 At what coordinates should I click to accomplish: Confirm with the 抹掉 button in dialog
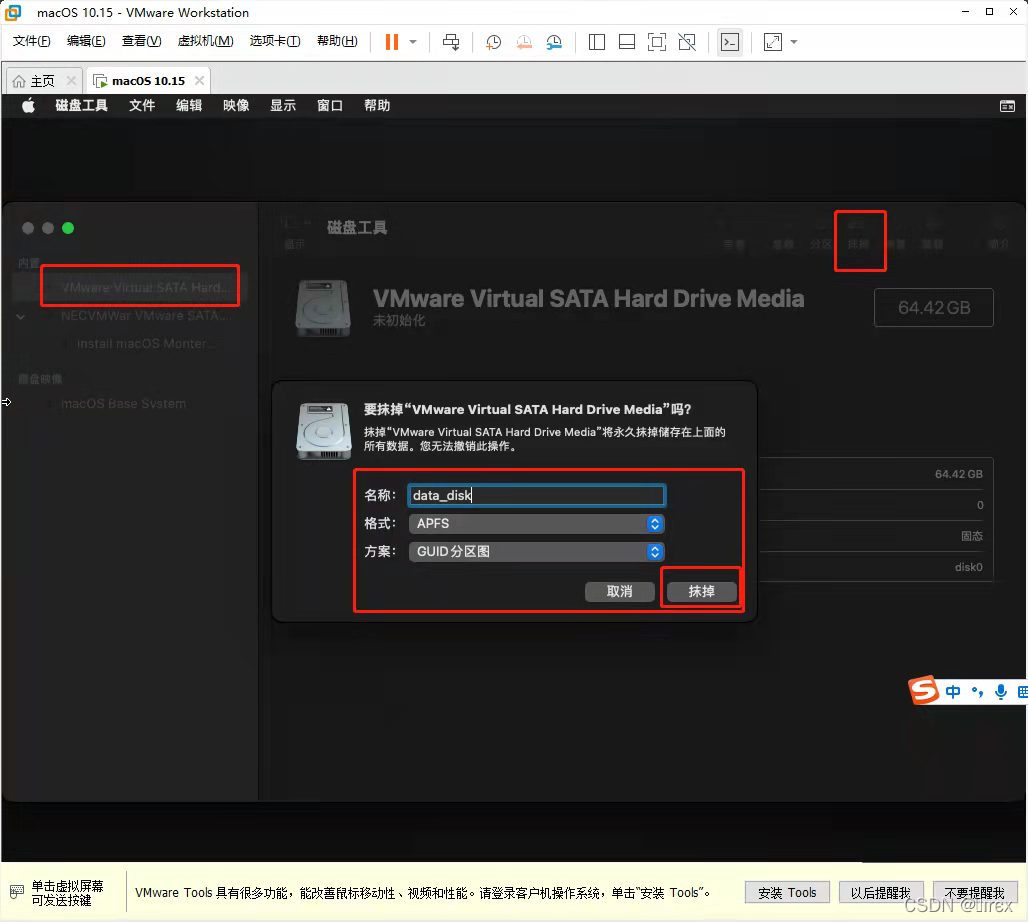702,591
